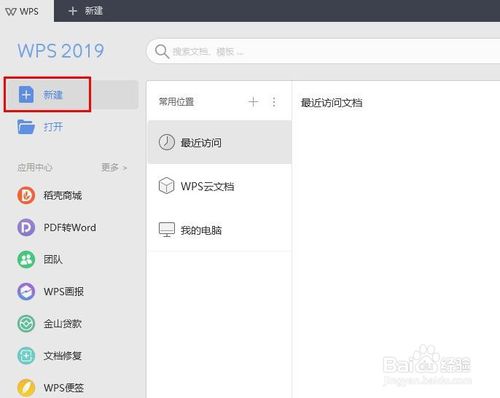
Task: Click 常用位置 heading
Action: click(x=176, y=102)
